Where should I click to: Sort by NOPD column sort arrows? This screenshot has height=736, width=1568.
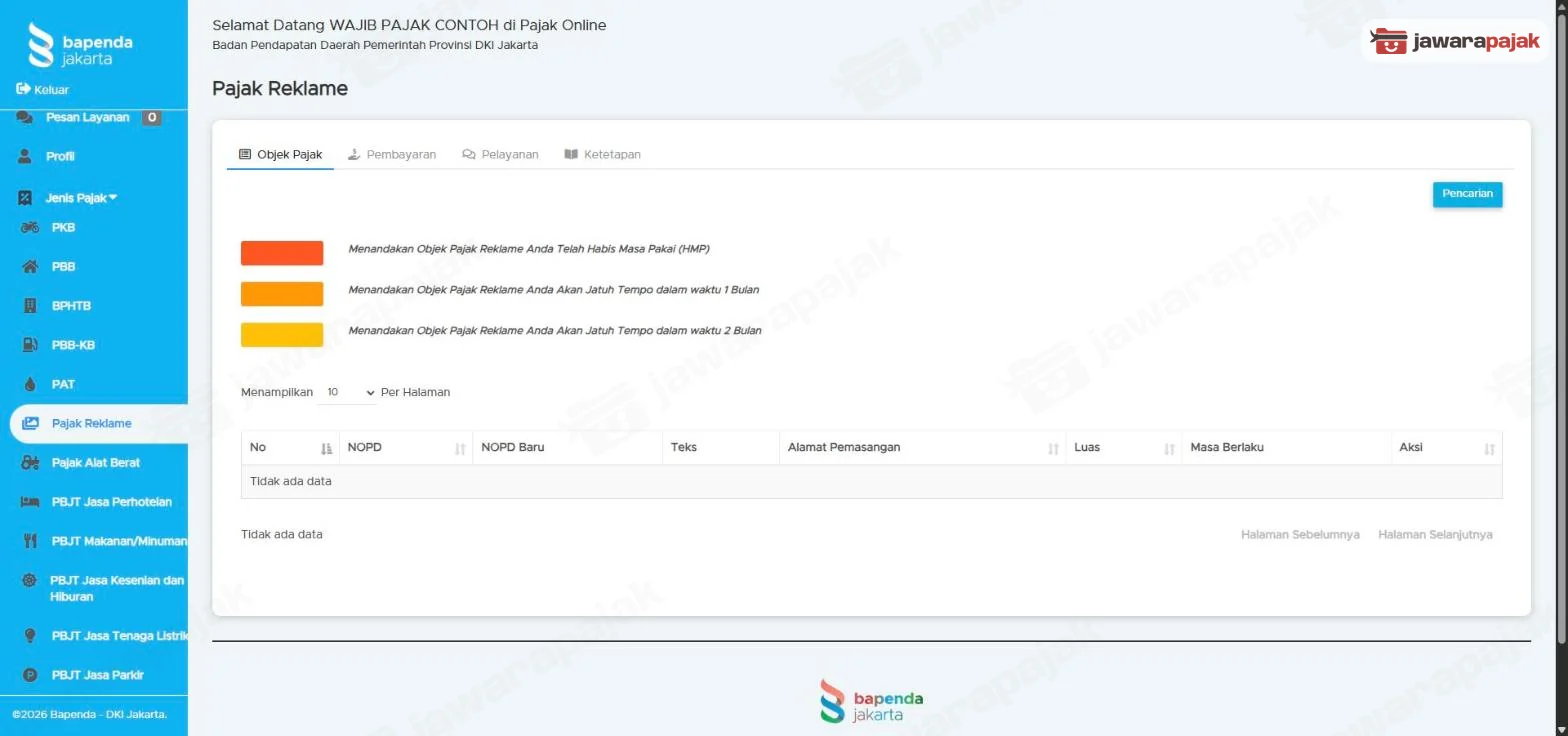[x=460, y=449]
